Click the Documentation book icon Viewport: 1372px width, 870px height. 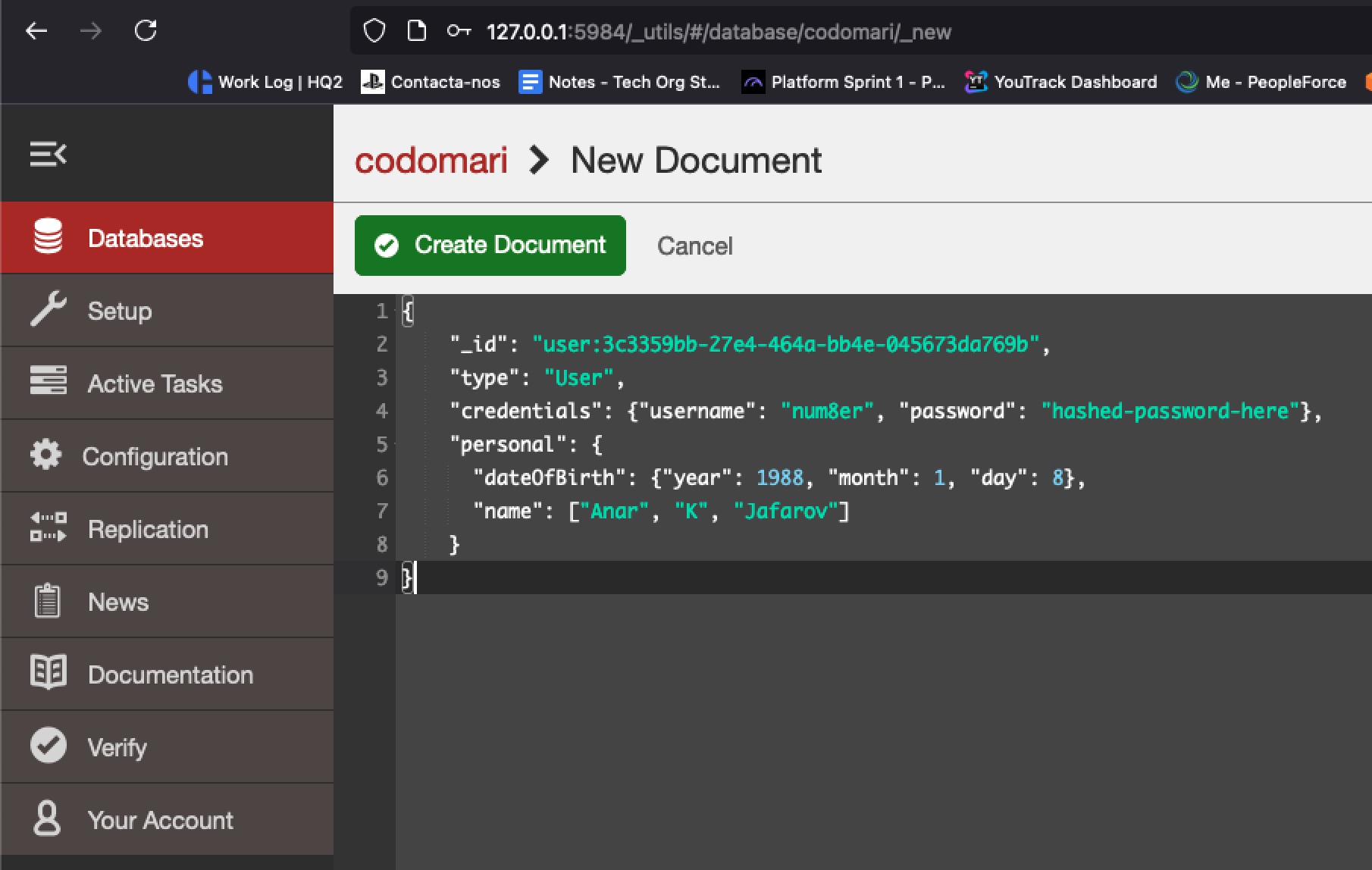pos(49,672)
